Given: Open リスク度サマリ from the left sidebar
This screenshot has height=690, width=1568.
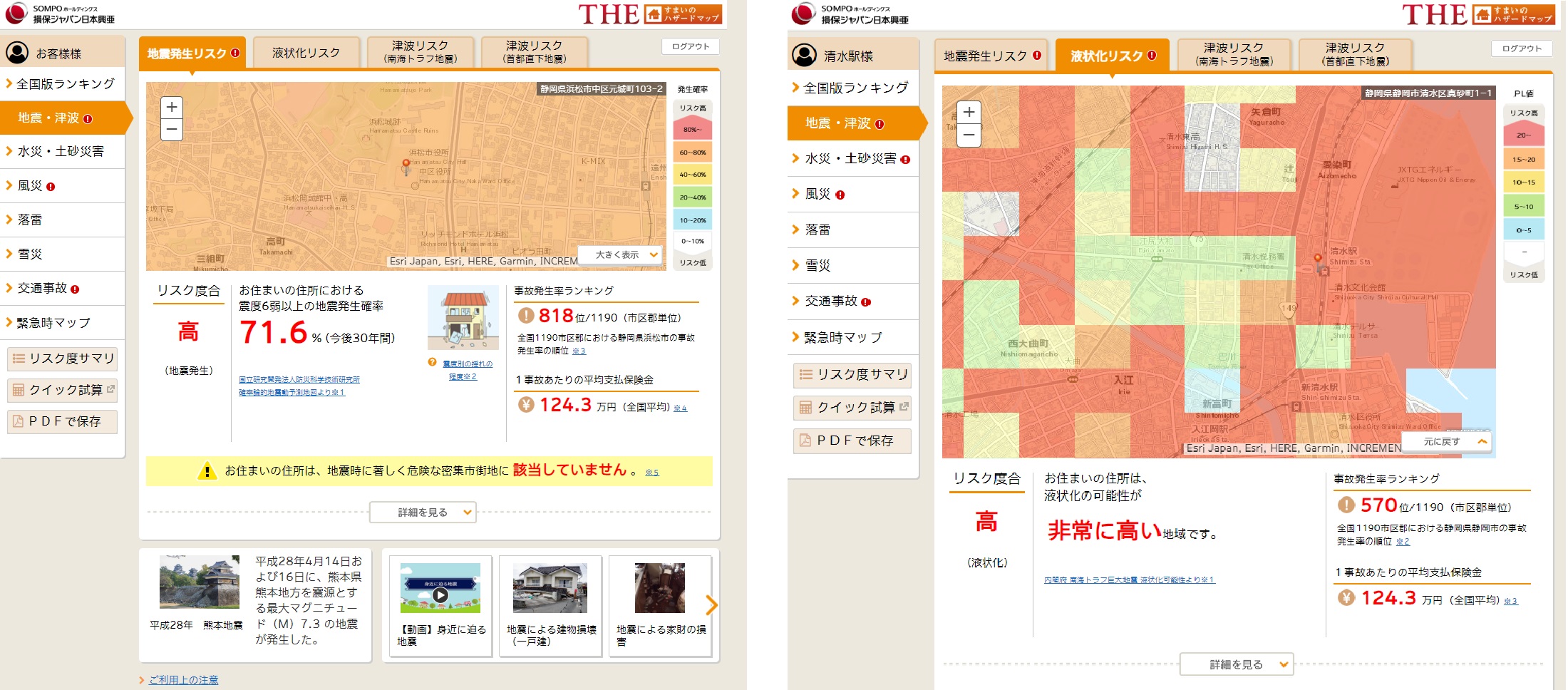Looking at the screenshot, I should 62,359.
